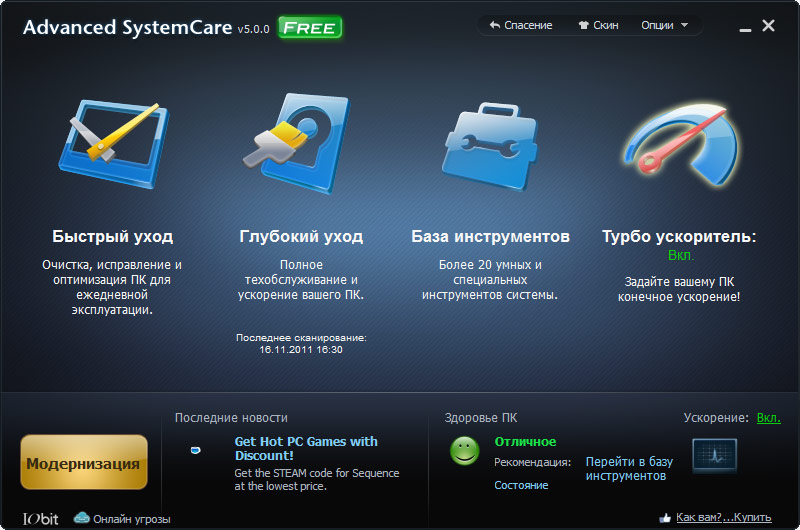Click the Состояние link
The width and height of the screenshot is (800, 530).
pyautogui.click(x=521, y=485)
